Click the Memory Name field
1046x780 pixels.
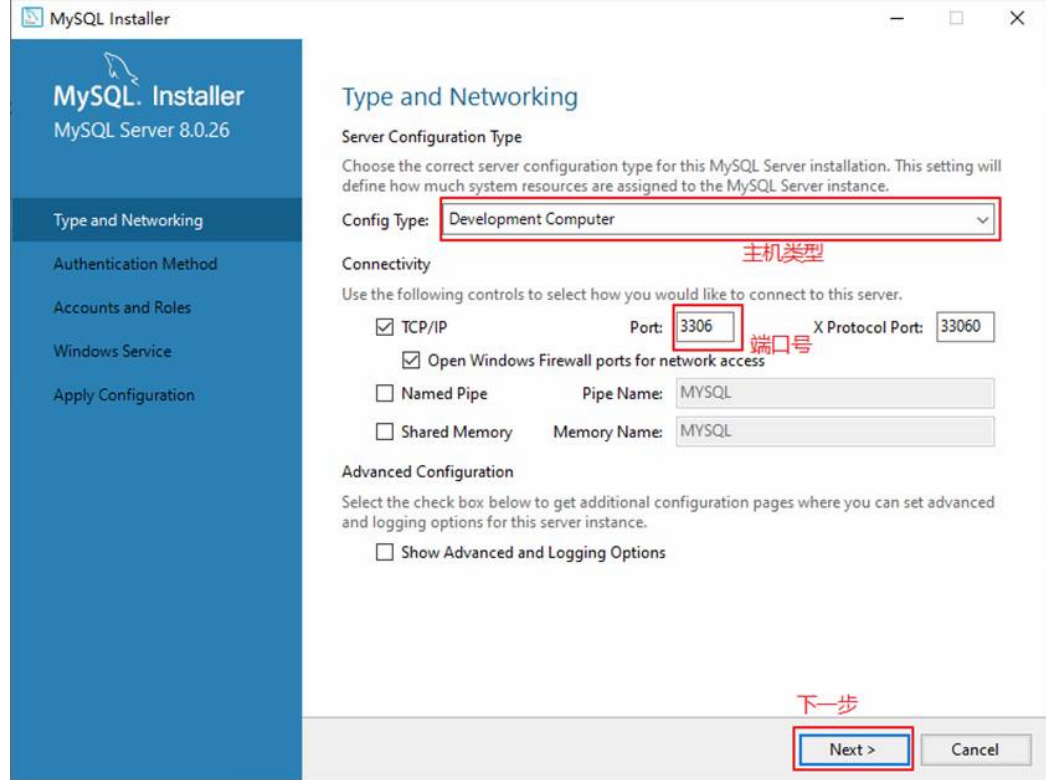click(x=835, y=432)
